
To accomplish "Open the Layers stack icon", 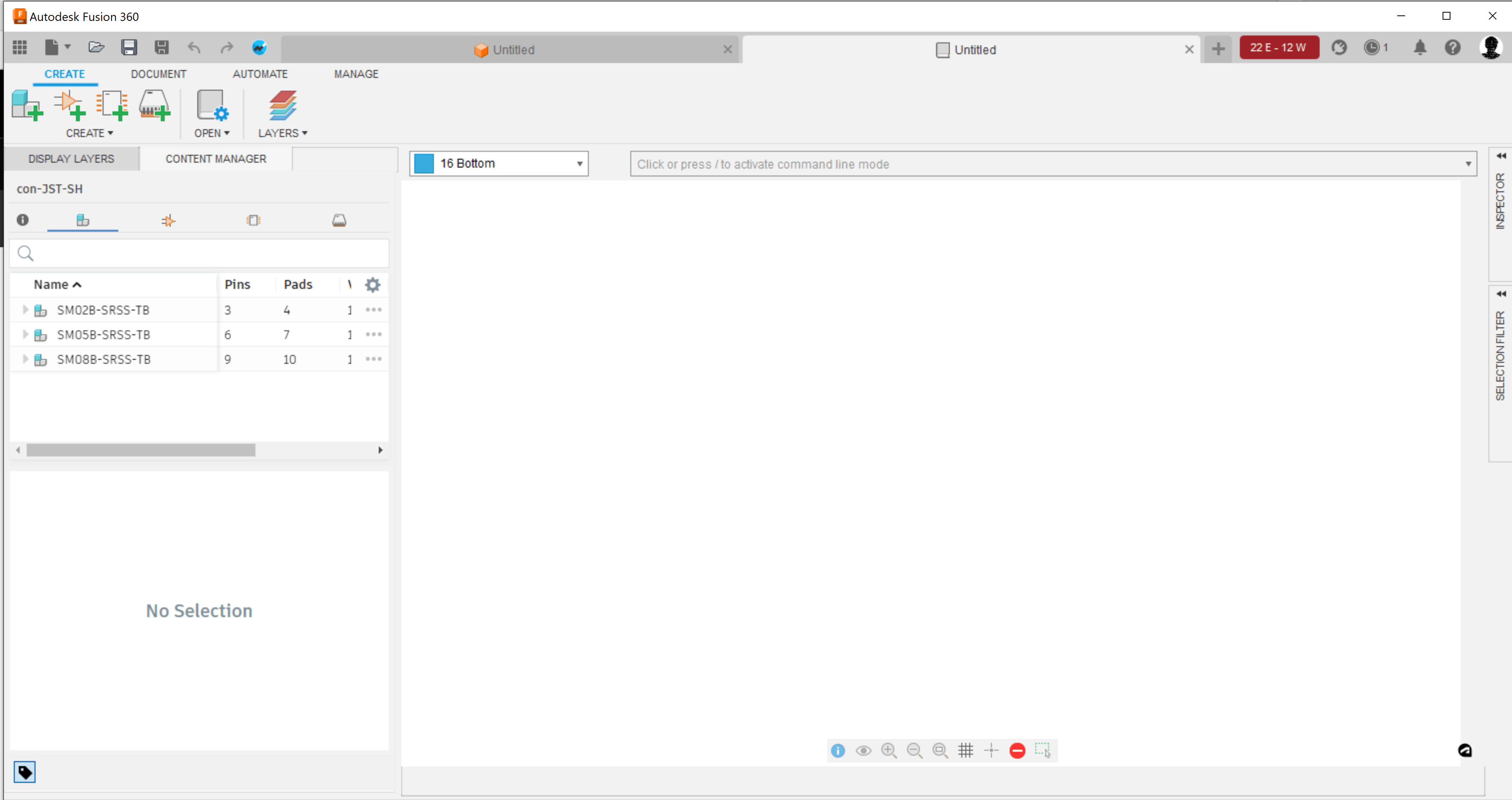I will coord(282,106).
